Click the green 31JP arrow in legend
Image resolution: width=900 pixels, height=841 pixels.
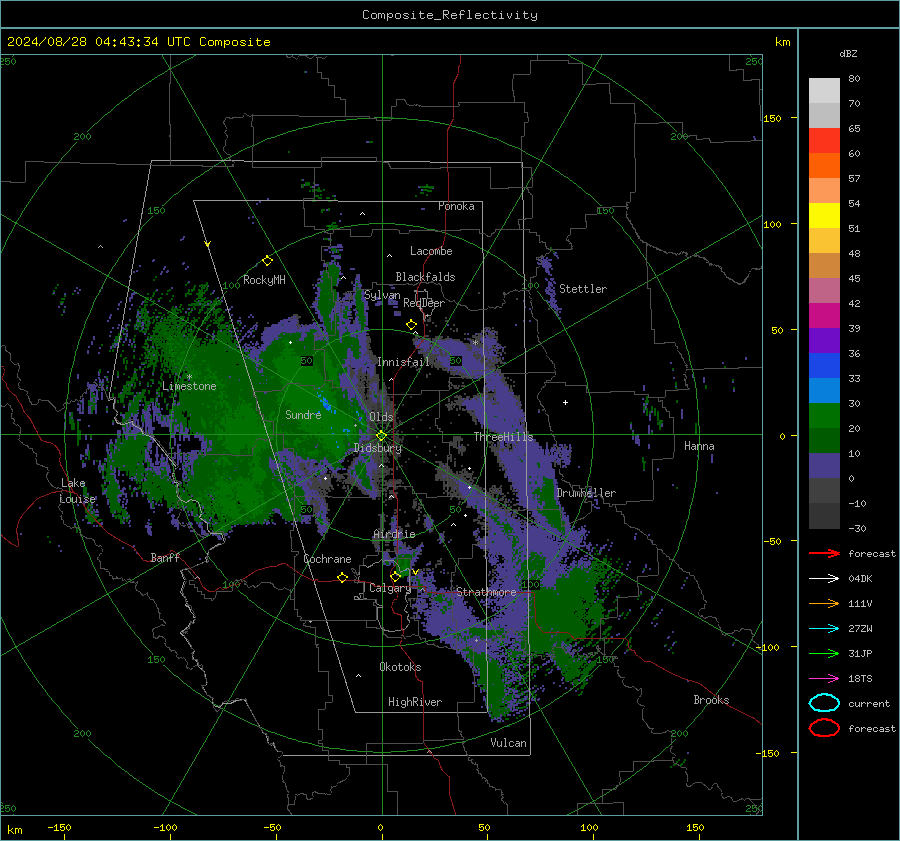(x=824, y=653)
